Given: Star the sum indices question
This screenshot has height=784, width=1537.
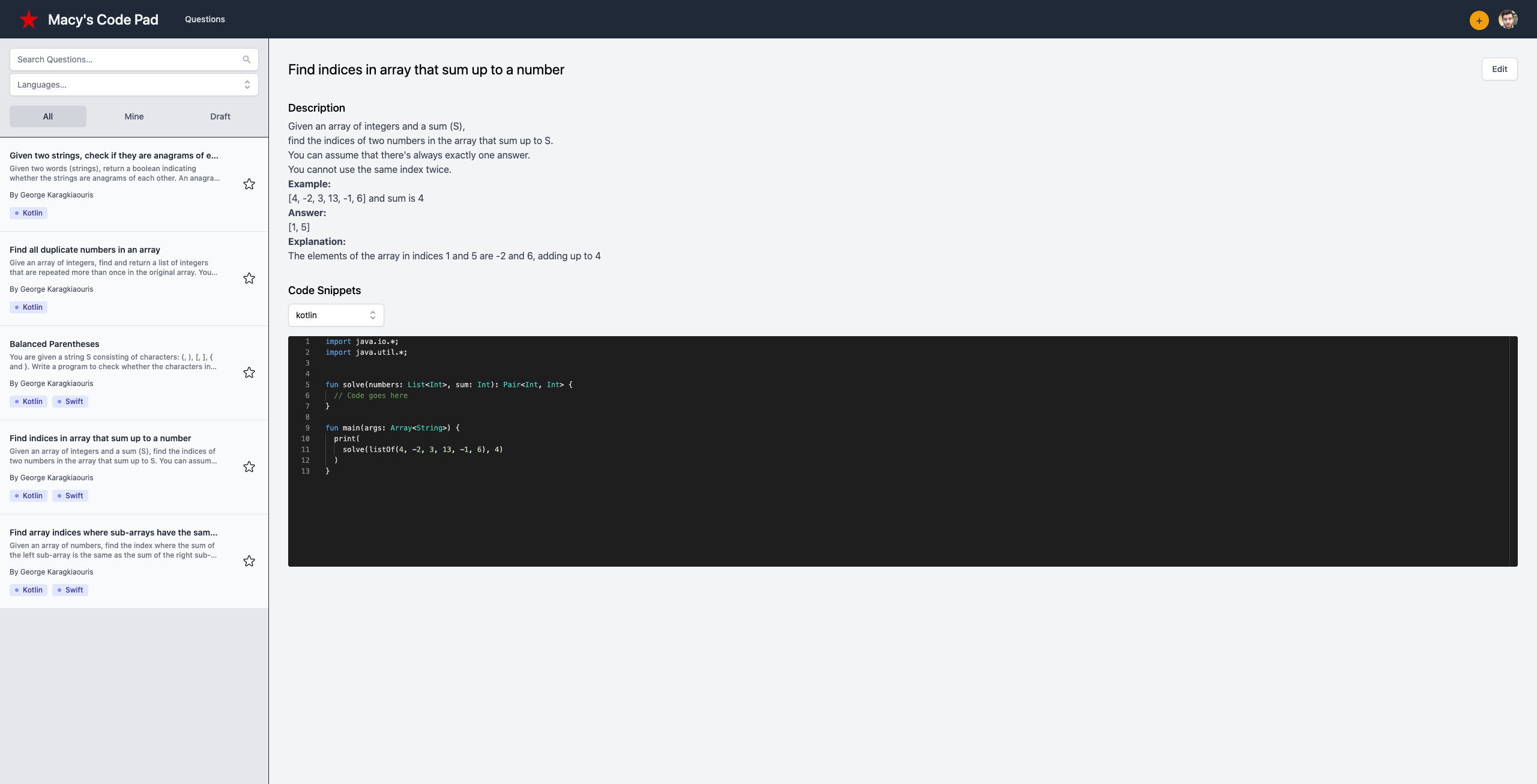Looking at the screenshot, I should click(249, 467).
